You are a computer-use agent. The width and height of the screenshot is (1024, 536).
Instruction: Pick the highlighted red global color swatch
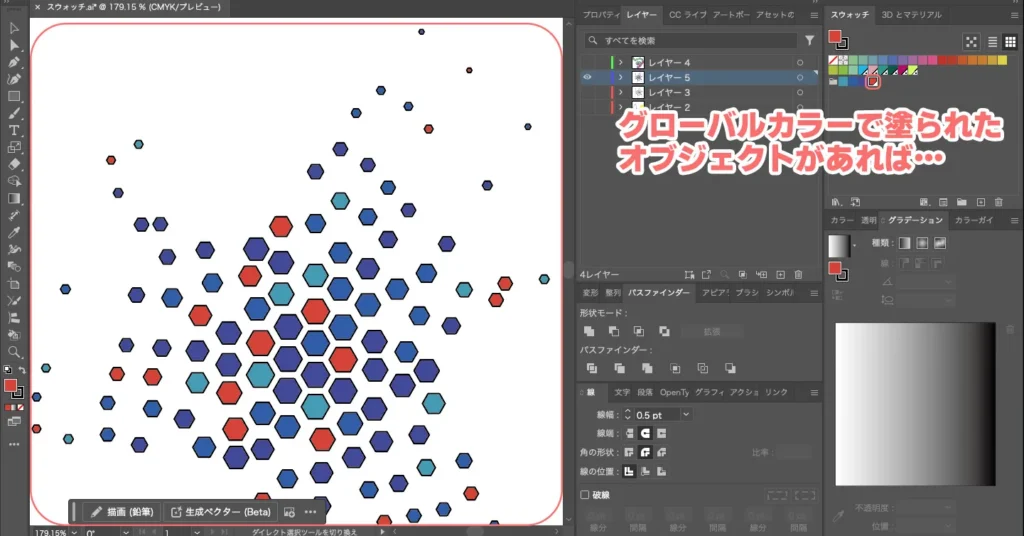pos(873,82)
